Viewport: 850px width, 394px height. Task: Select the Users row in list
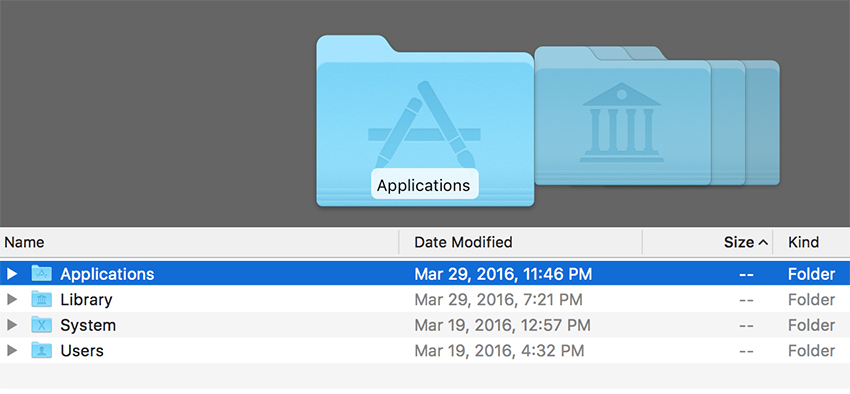(425, 350)
